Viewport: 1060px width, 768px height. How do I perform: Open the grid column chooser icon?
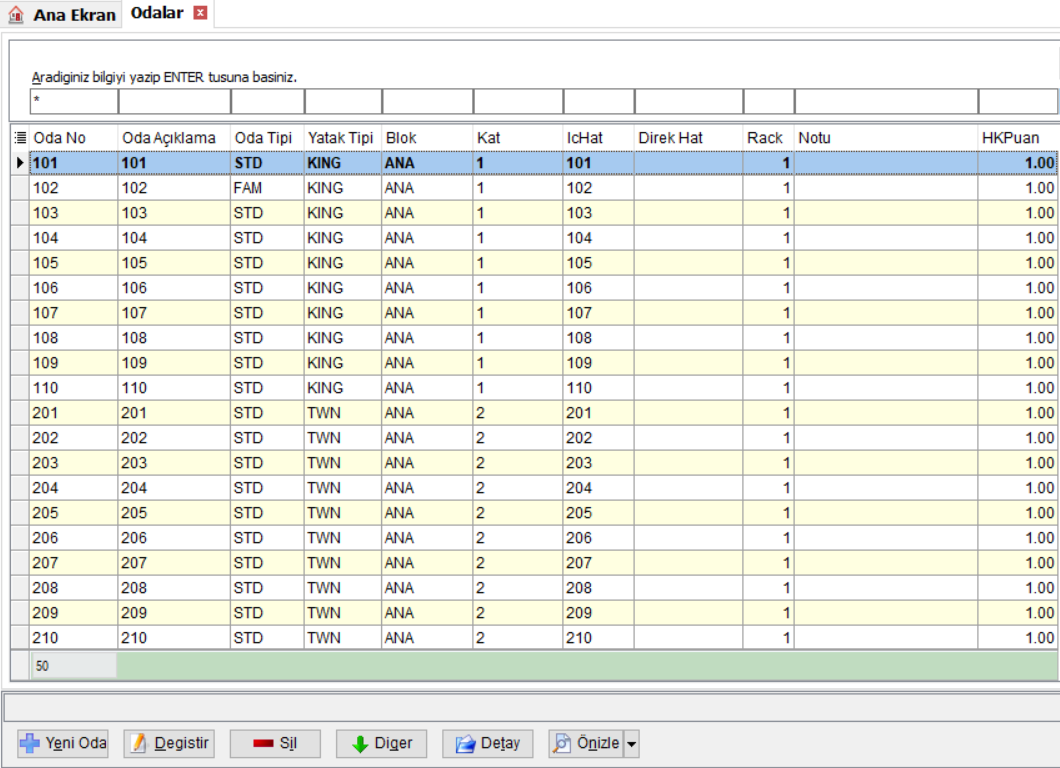(x=20, y=138)
